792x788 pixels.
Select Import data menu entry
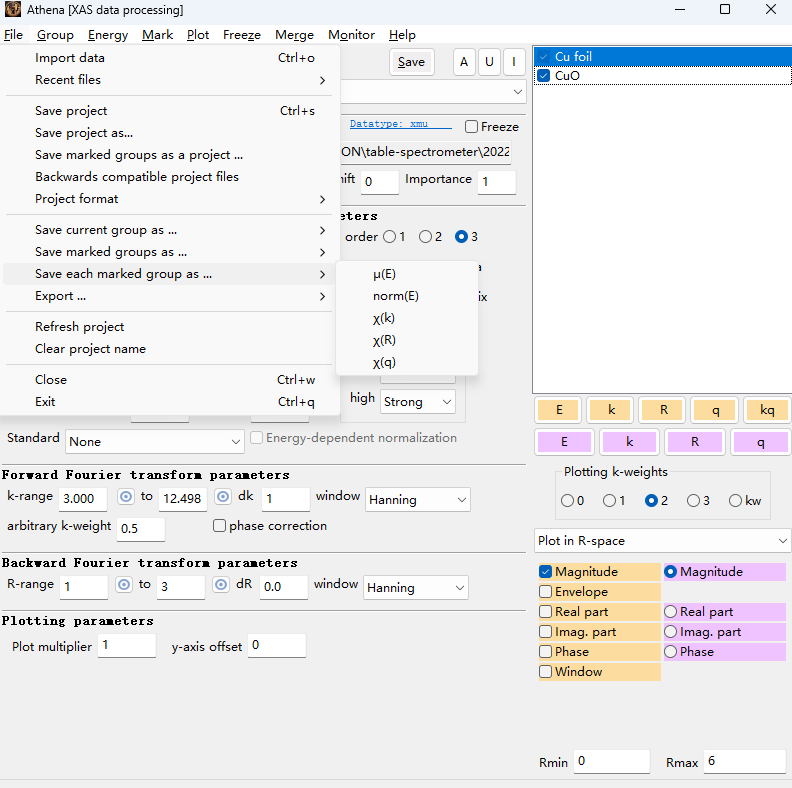click(70, 58)
